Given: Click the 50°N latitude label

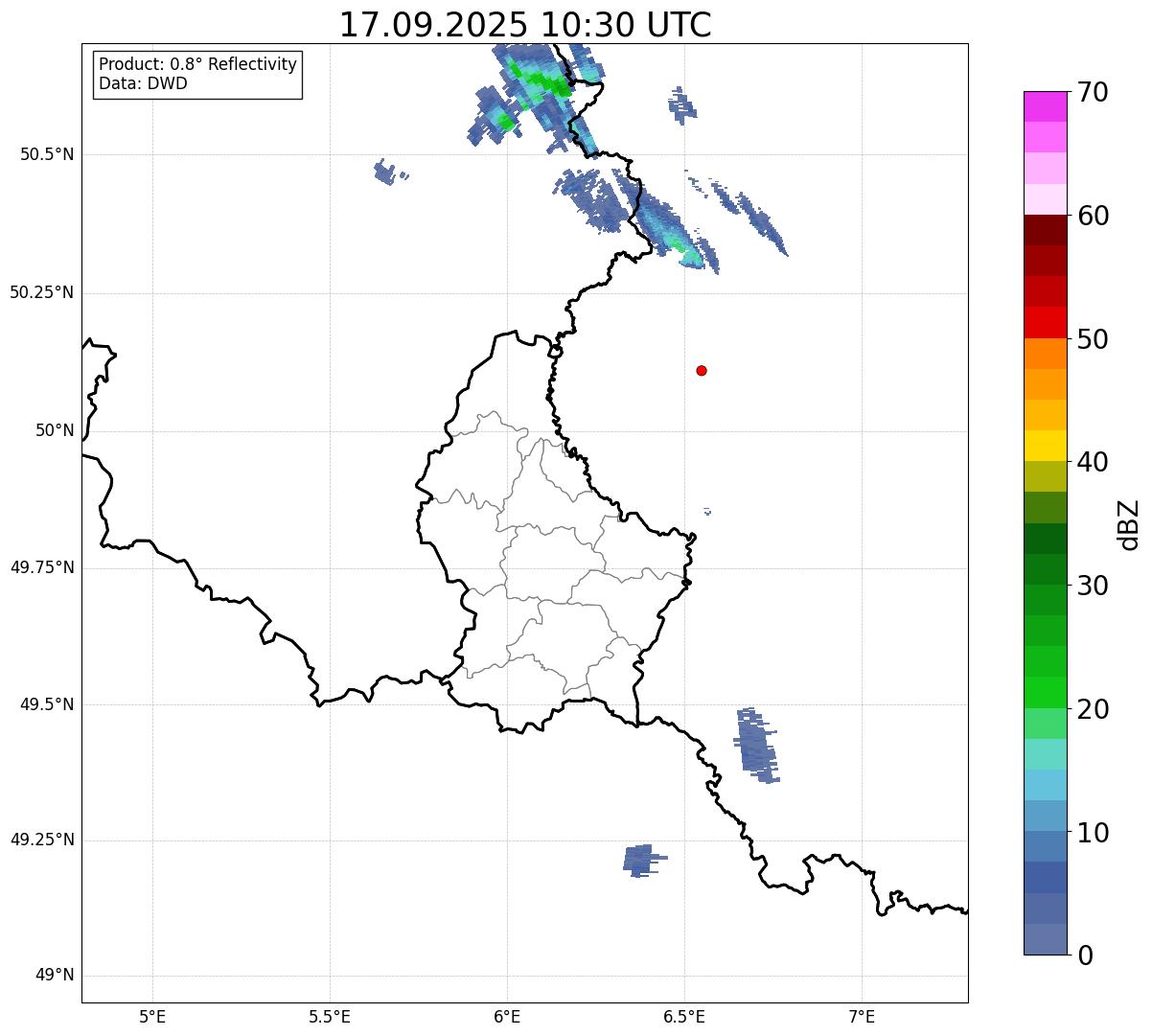Looking at the screenshot, I should (55, 430).
